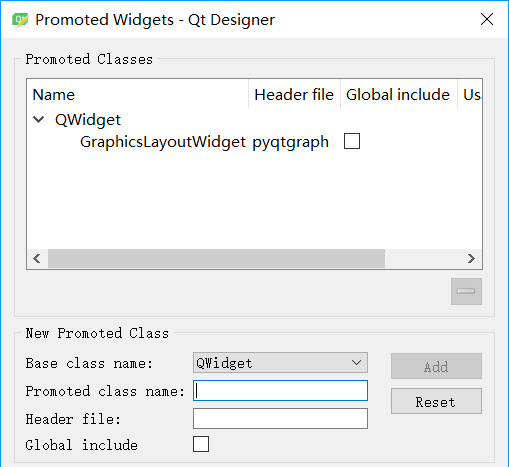This screenshot has height=467, width=509.
Task: Enable Global include for new class
Action: point(201,444)
